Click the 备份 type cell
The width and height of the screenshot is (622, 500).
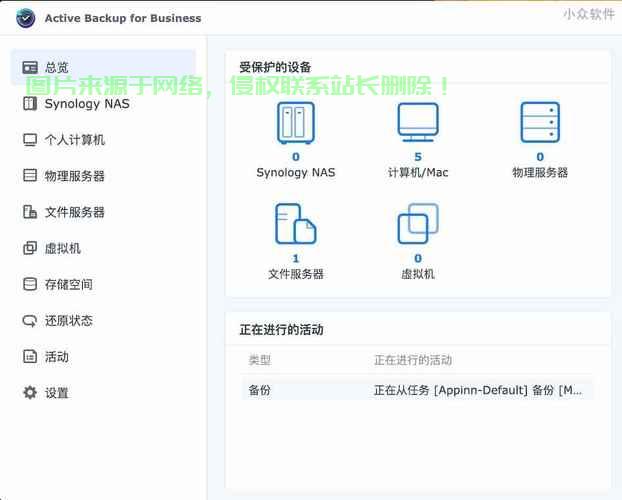point(259,390)
